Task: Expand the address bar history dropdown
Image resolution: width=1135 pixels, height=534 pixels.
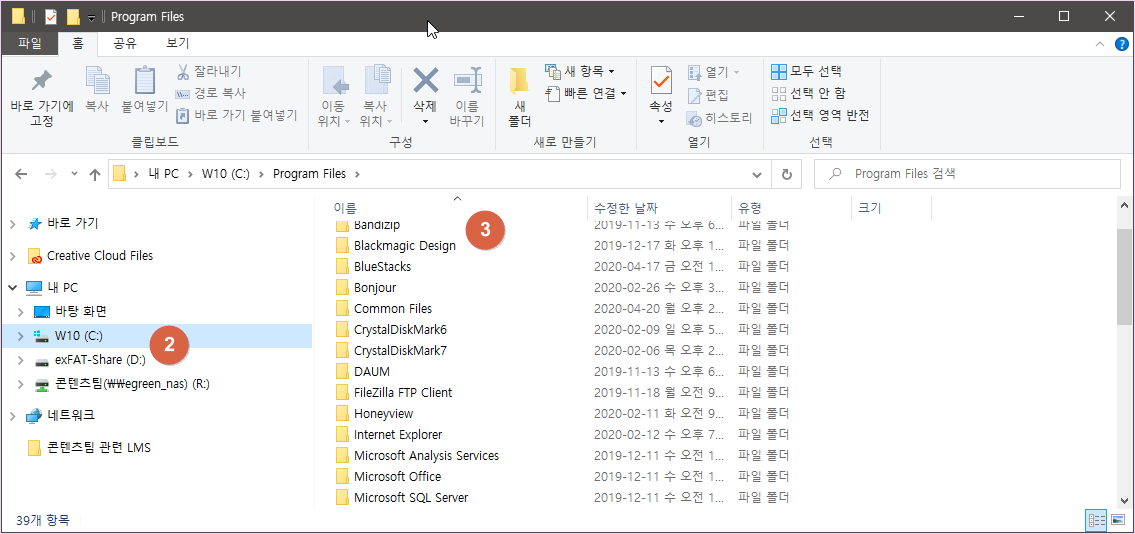Action: pos(757,174)
